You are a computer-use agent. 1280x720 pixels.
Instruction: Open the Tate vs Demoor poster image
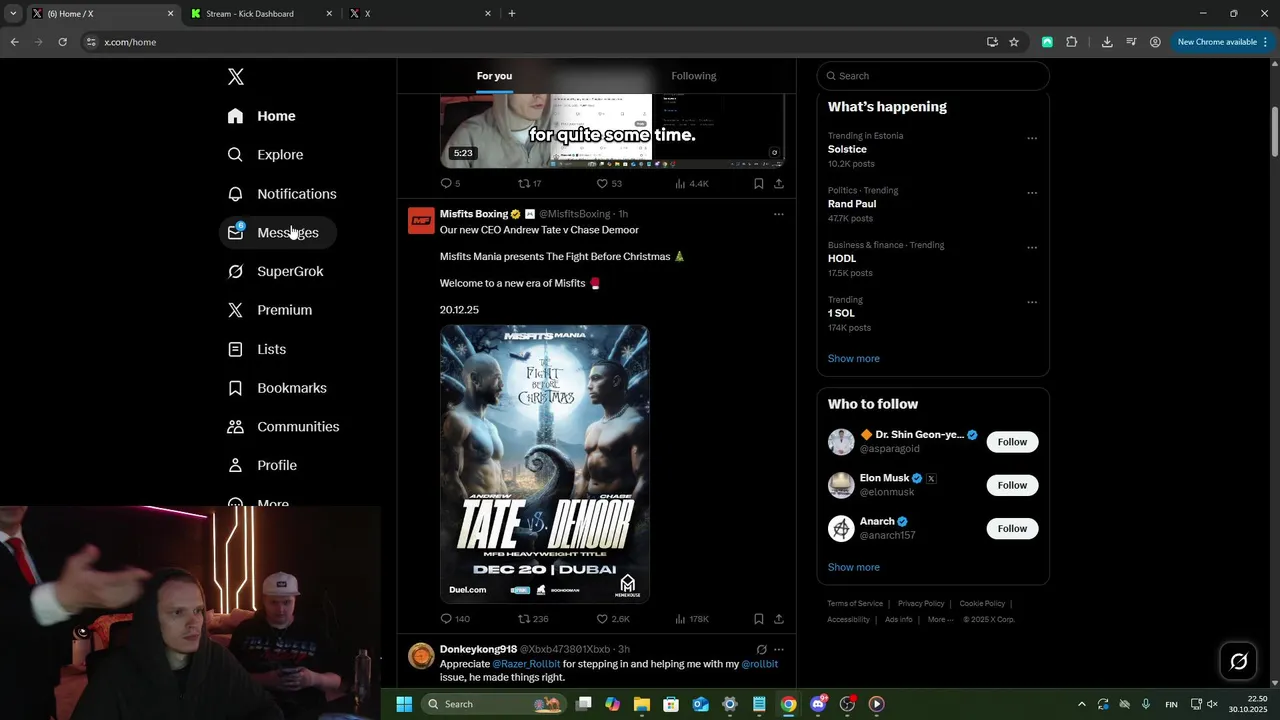point(545,464)
